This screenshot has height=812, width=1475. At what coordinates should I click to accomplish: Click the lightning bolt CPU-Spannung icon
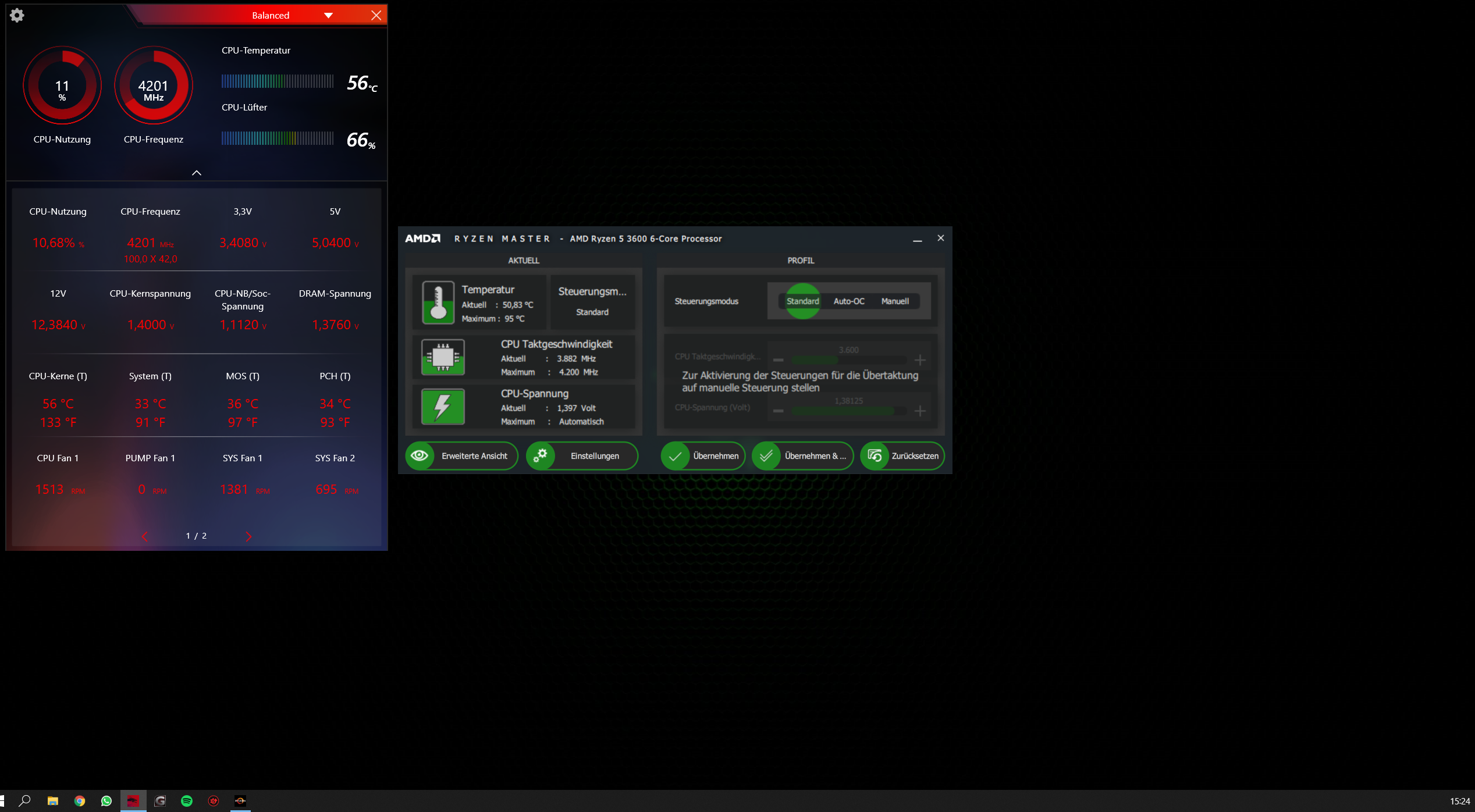click(443, 407)
